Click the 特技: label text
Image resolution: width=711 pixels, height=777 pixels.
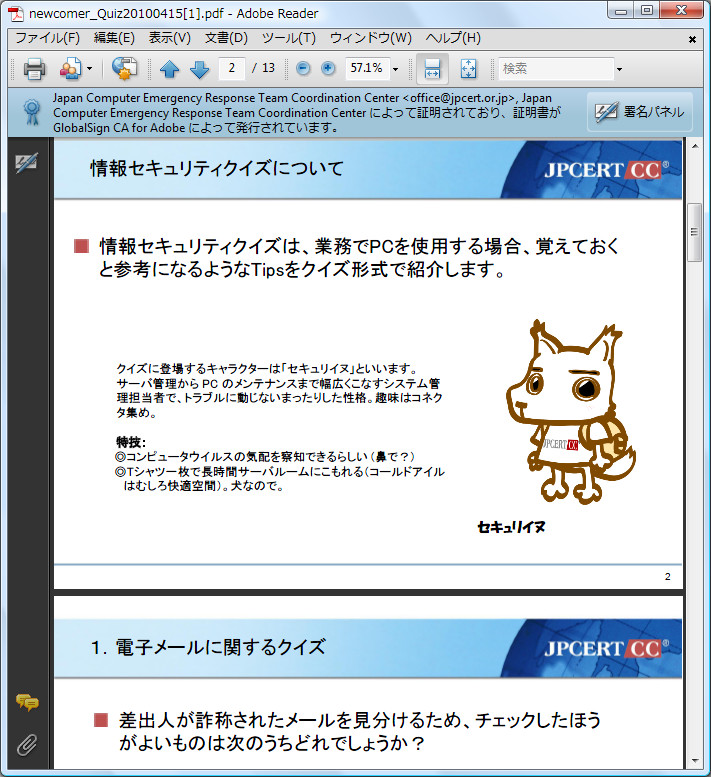click(131, 442)
